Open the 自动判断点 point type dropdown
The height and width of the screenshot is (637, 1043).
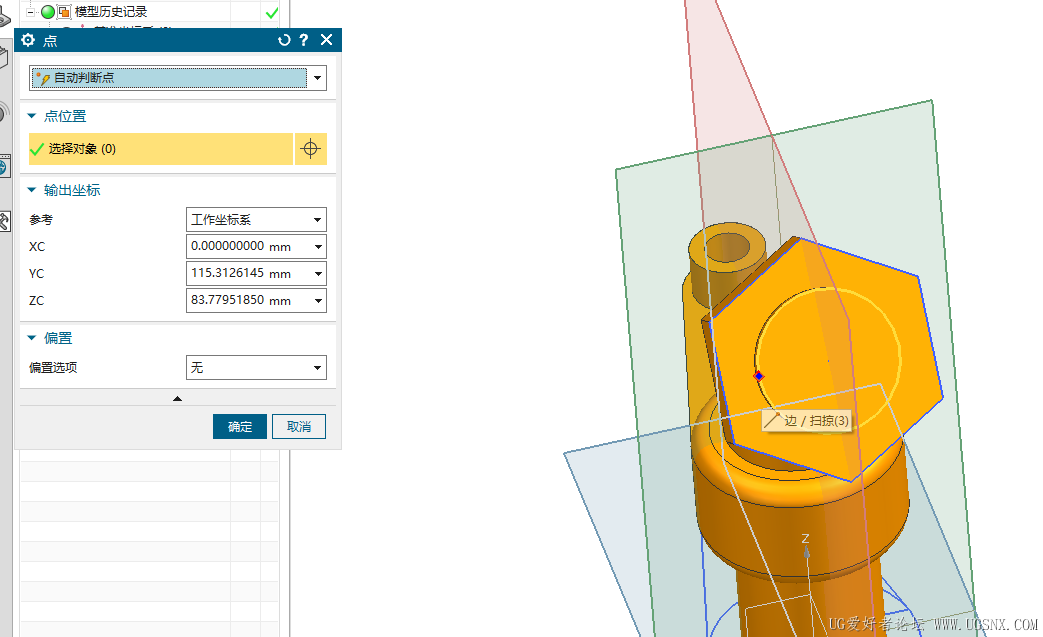pyautogui.click(x=317, y=78)
